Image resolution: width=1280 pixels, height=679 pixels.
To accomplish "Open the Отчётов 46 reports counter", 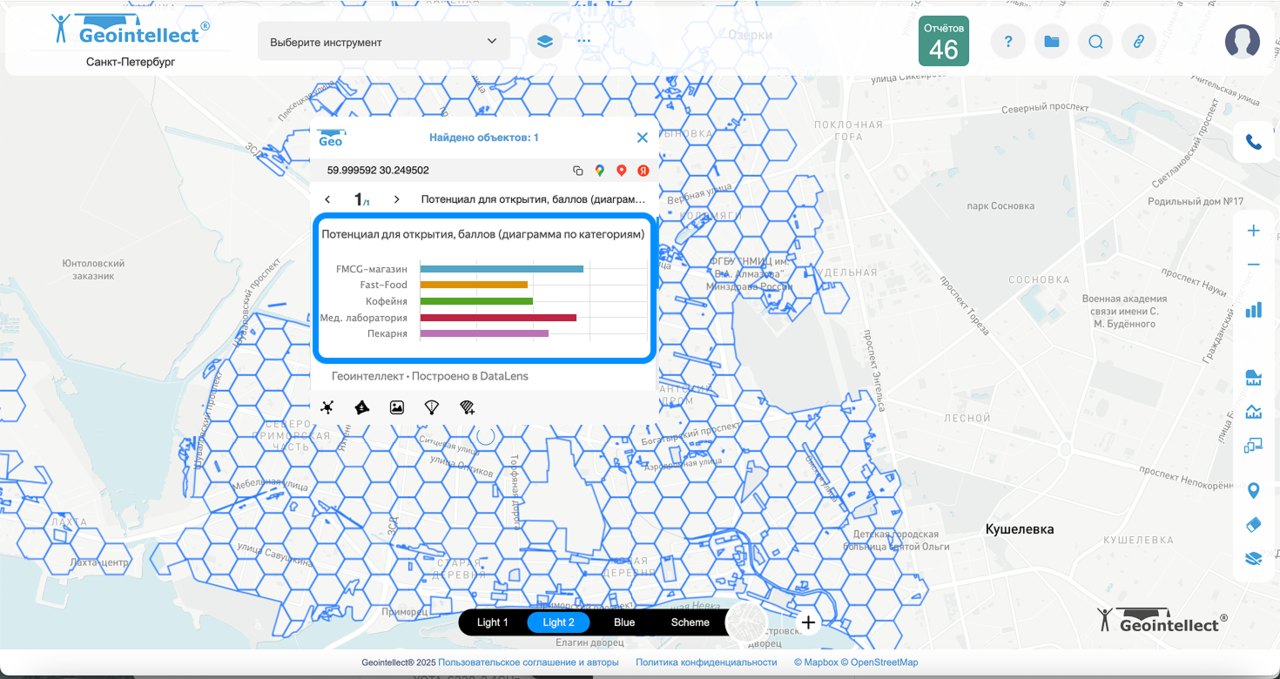I will coord(943,42).
